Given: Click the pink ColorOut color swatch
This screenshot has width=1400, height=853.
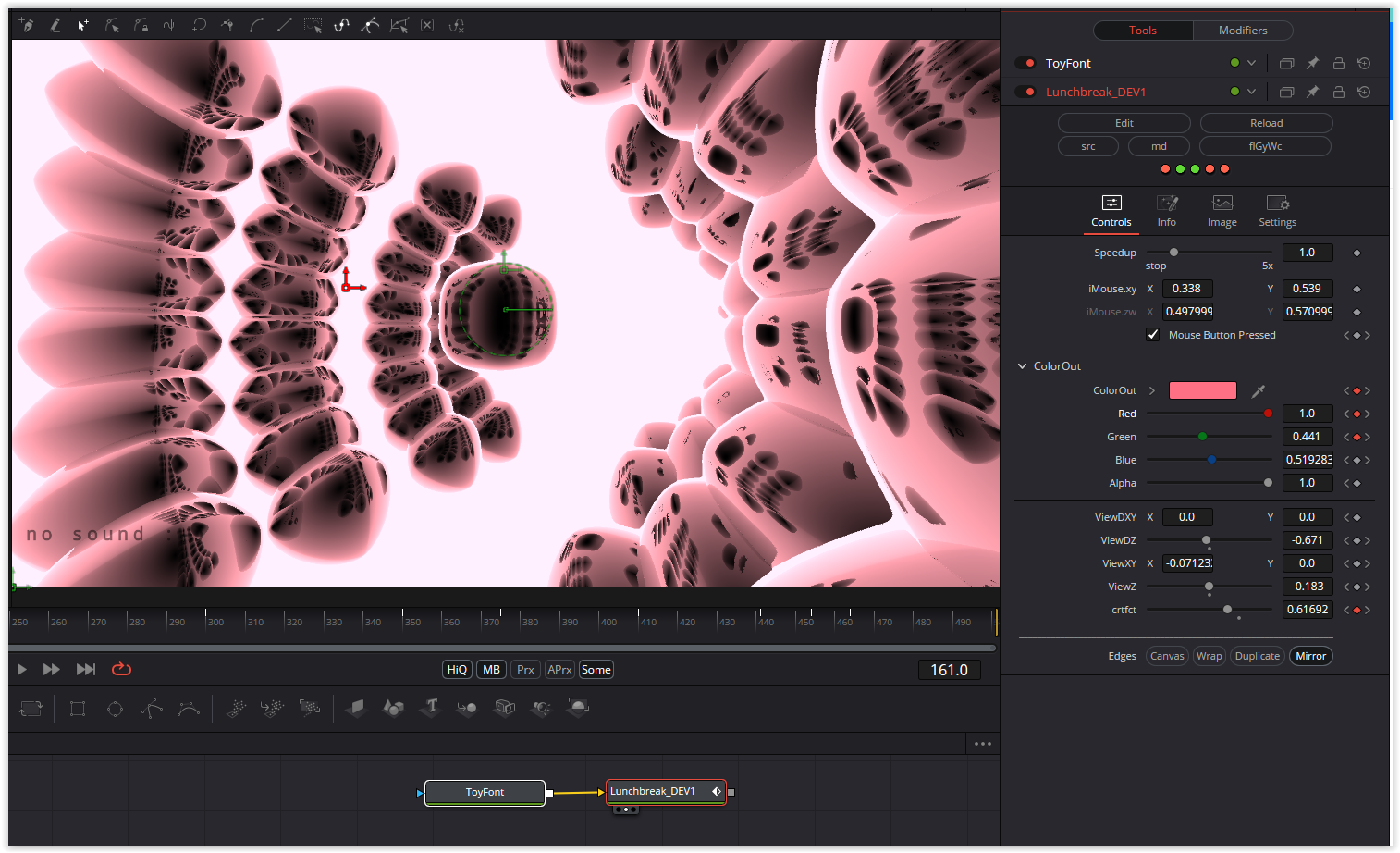Looking at the screenshot, I should click(x=1203, y=390).
